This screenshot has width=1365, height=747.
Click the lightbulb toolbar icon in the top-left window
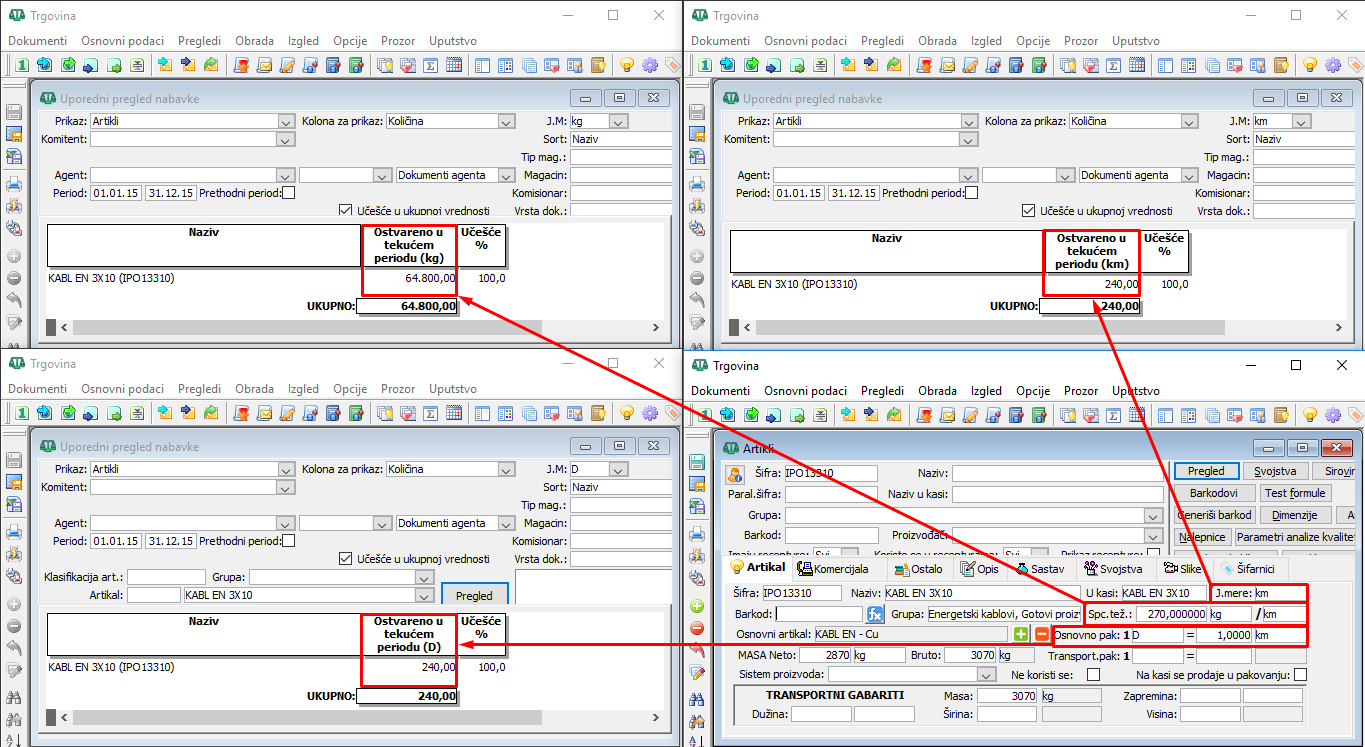(626, 65)
